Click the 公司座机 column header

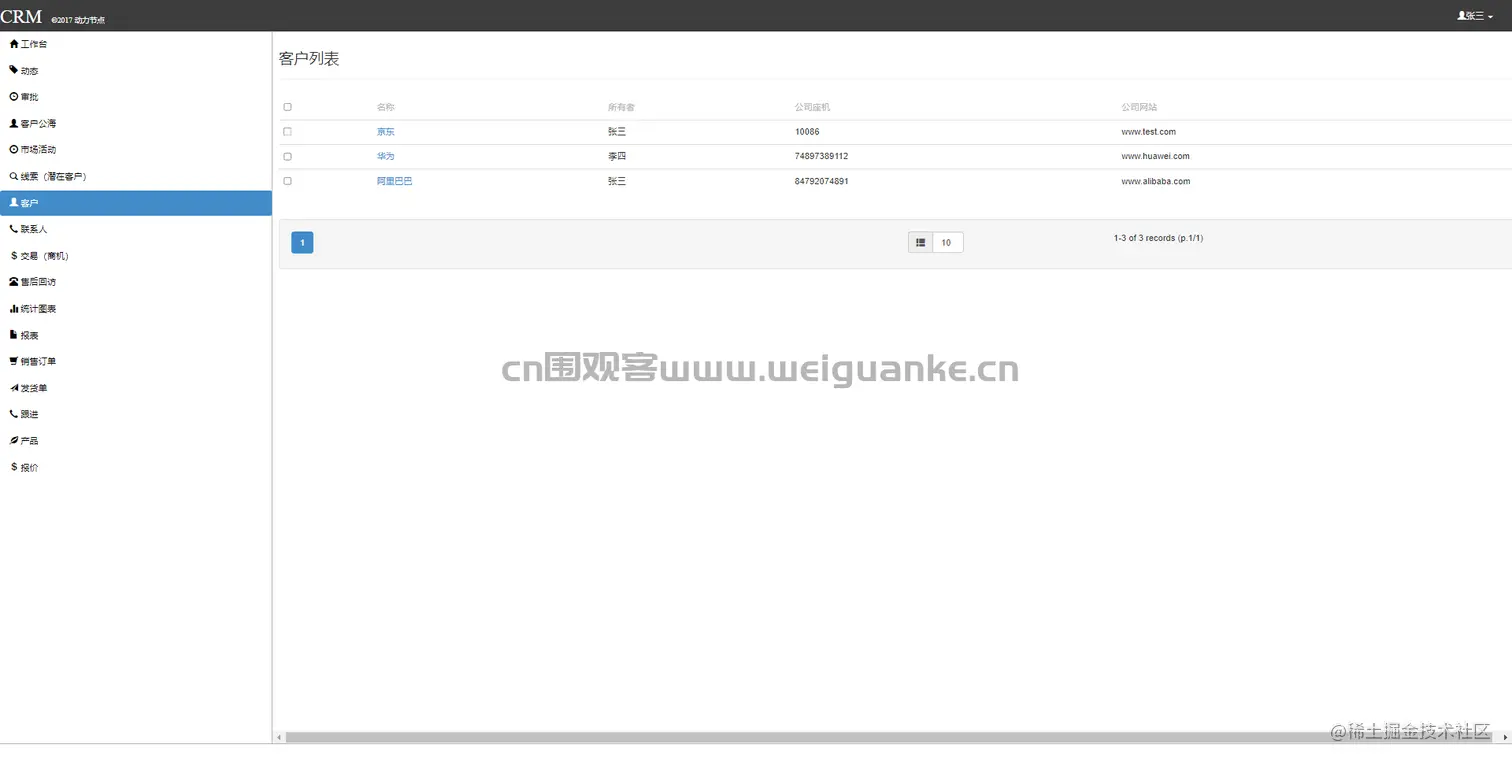(x=812, y=107)
